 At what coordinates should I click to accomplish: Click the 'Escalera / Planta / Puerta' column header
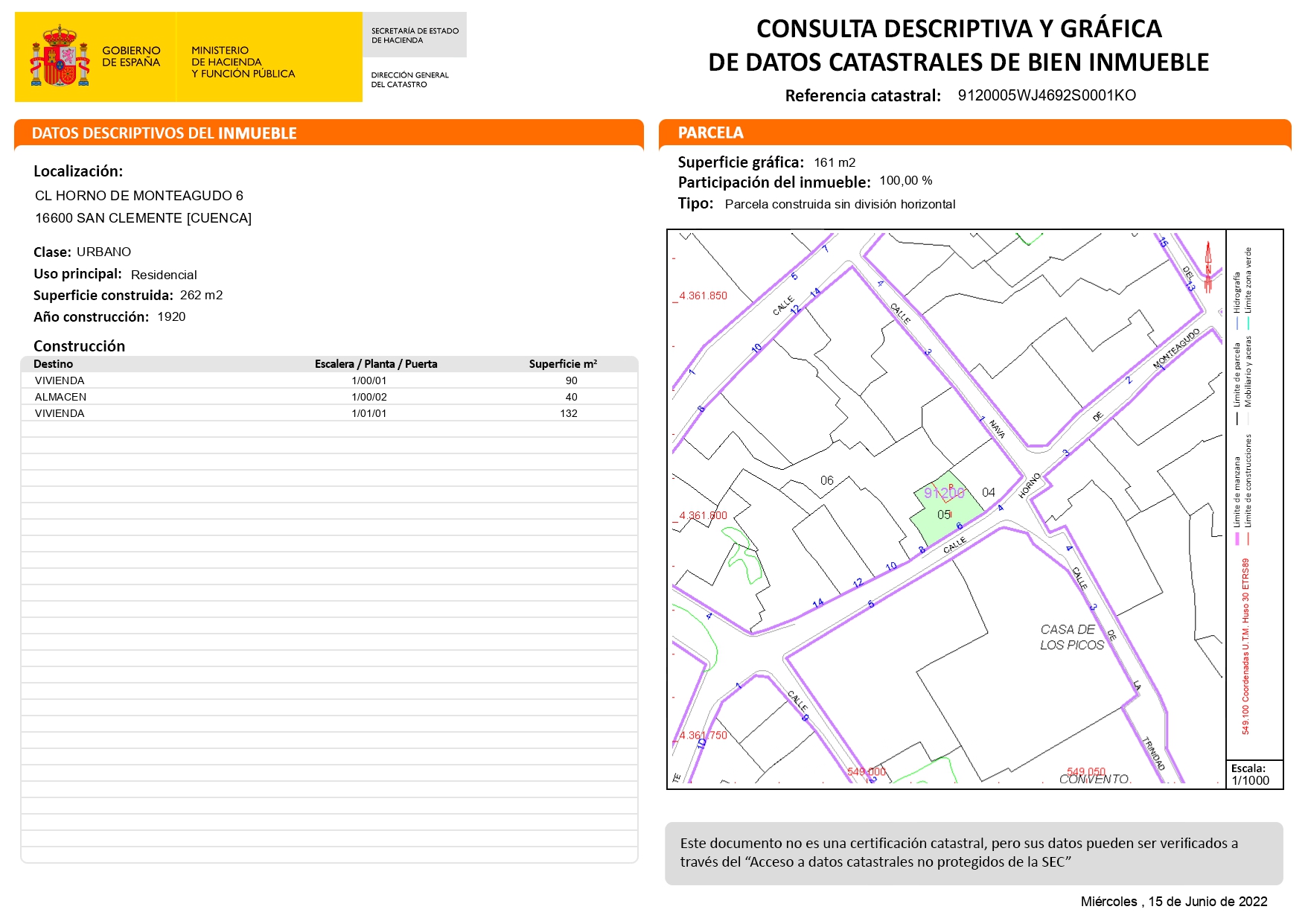click(x=376, y=364)
